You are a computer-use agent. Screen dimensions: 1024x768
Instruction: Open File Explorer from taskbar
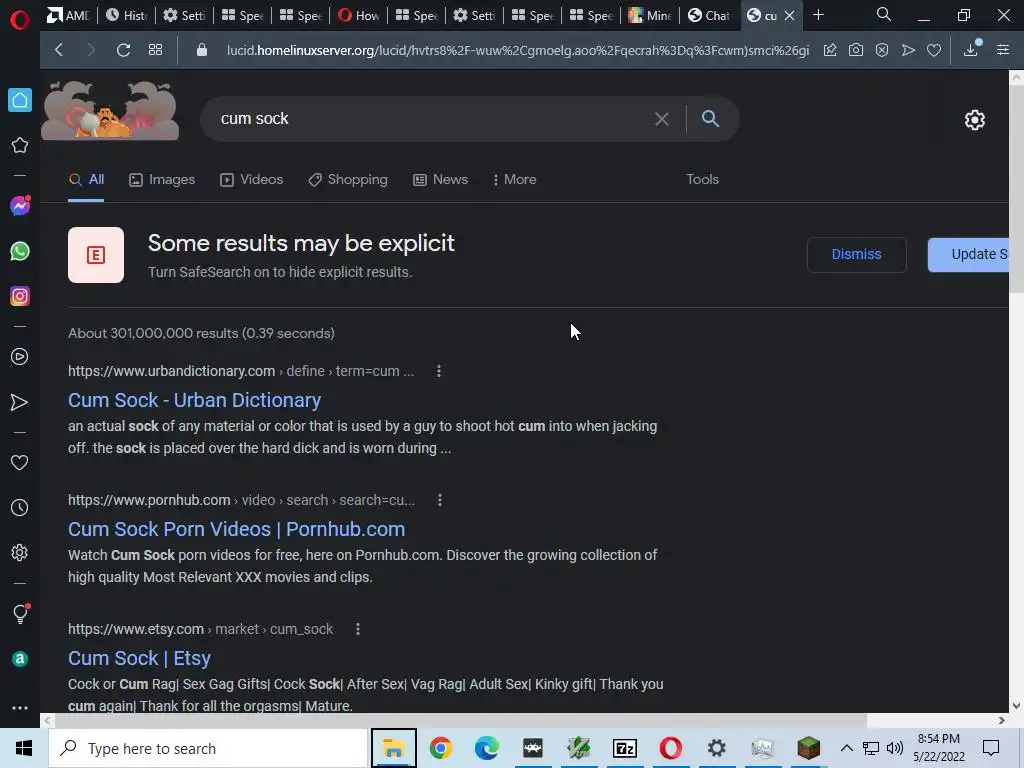pyautogui.click(x=394, y=748)
